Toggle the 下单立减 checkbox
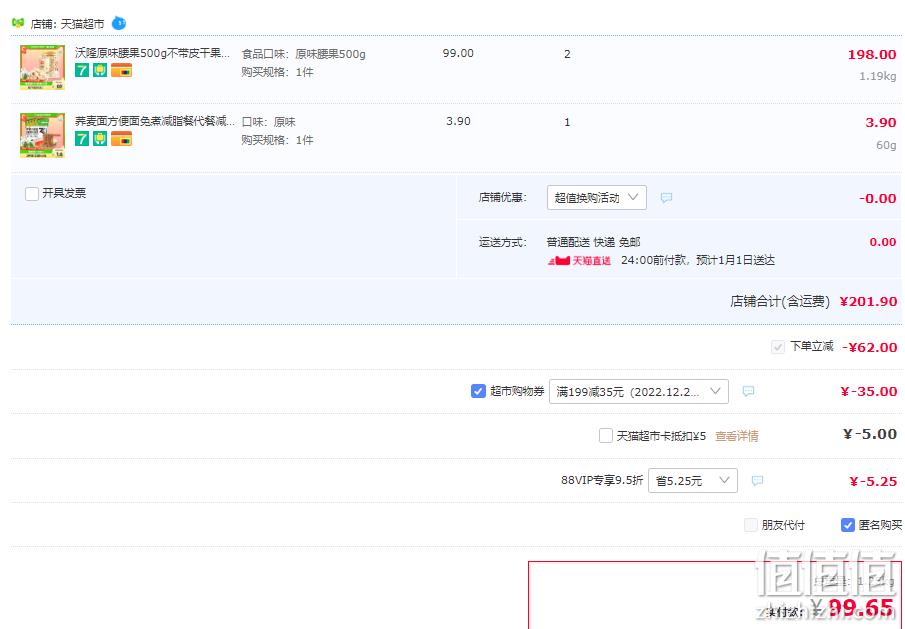905x629 pixels. (777, 347)
